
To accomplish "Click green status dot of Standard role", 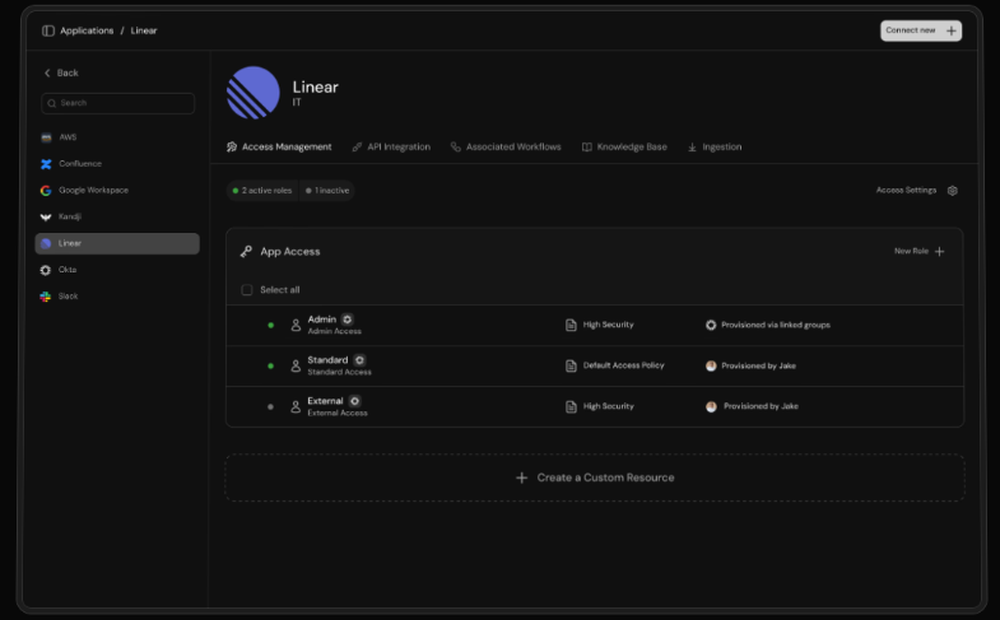I will tap(270, 366).
